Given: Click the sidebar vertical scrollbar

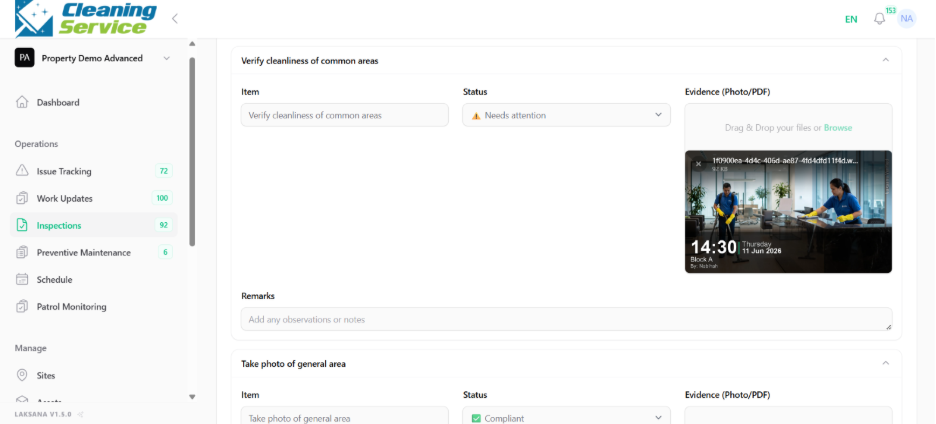Looking at the screenshot, I should [x=192, y=151].
